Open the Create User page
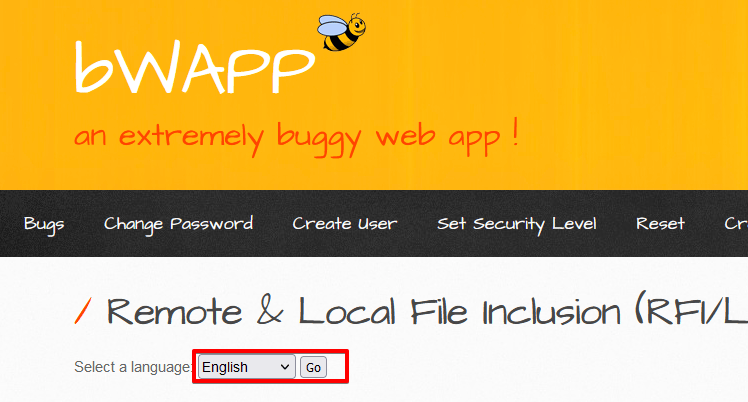 [344, 224]
